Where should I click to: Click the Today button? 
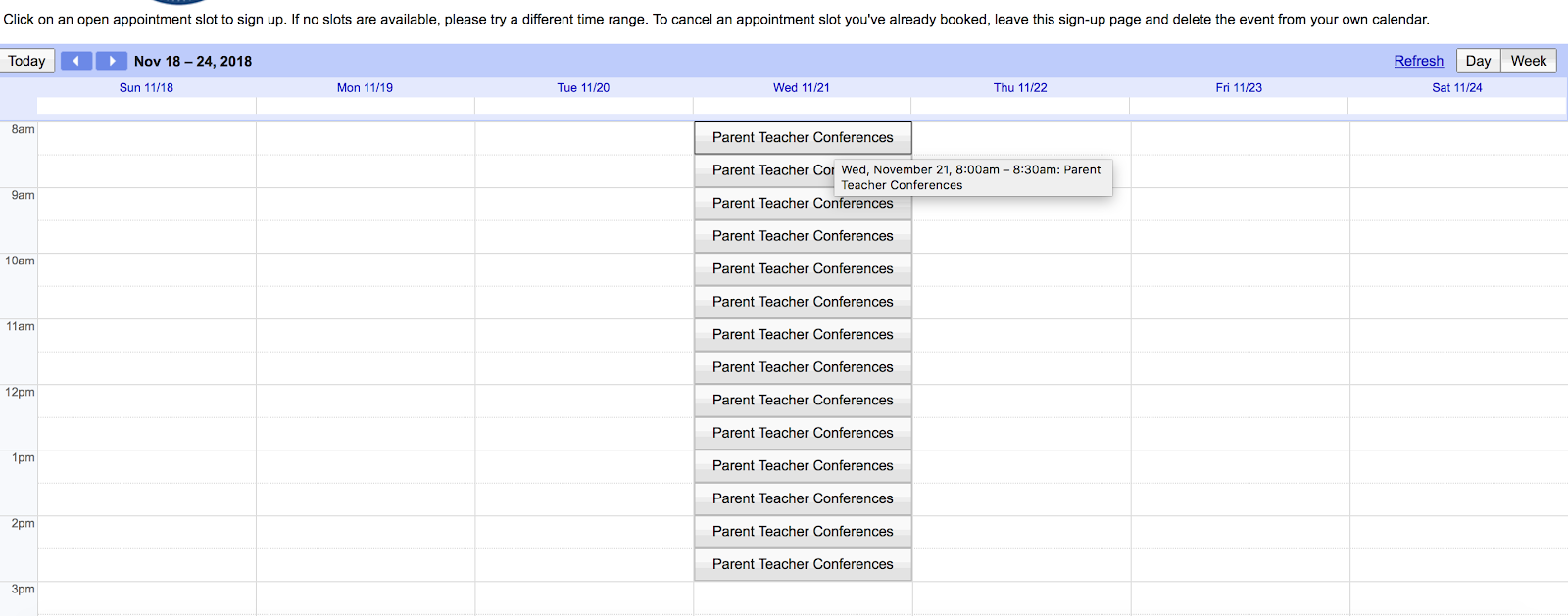tap(26, 61)
